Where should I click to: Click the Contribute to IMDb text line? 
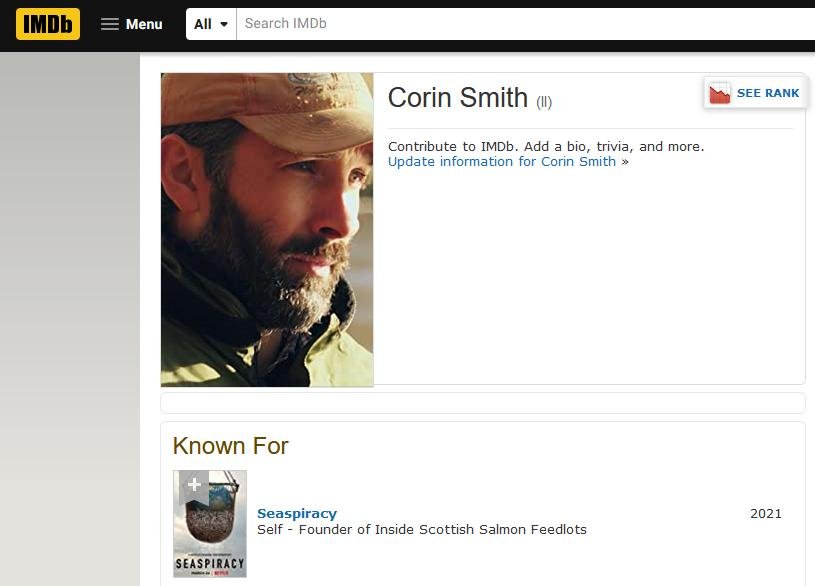tap(546, 146)
